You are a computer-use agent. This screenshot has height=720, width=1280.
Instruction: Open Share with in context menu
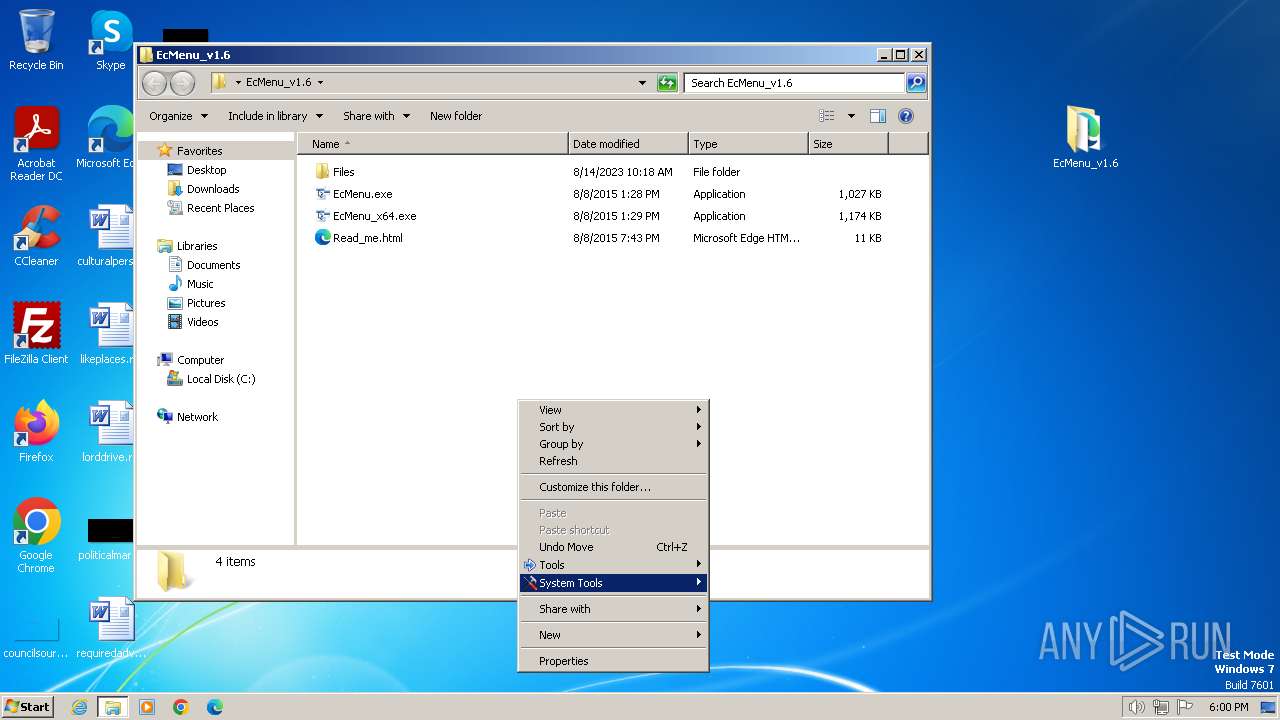[613, 609]
